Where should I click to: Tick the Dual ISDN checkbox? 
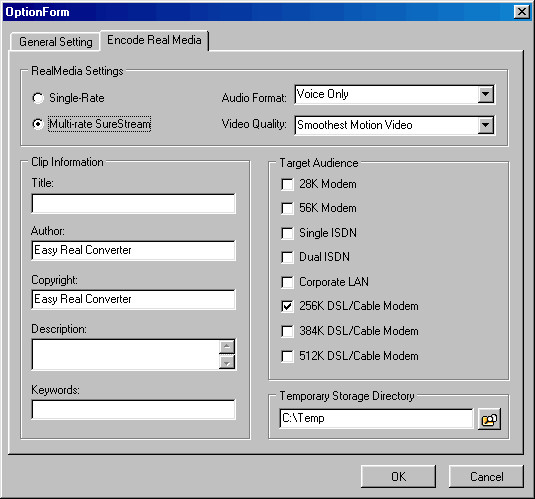pyautogui.click(x=287, y=257)
